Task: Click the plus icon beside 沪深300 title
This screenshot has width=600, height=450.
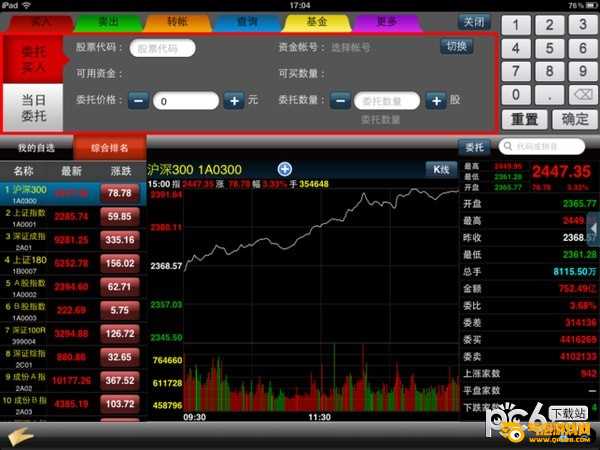Action: [x=285, y=169]
